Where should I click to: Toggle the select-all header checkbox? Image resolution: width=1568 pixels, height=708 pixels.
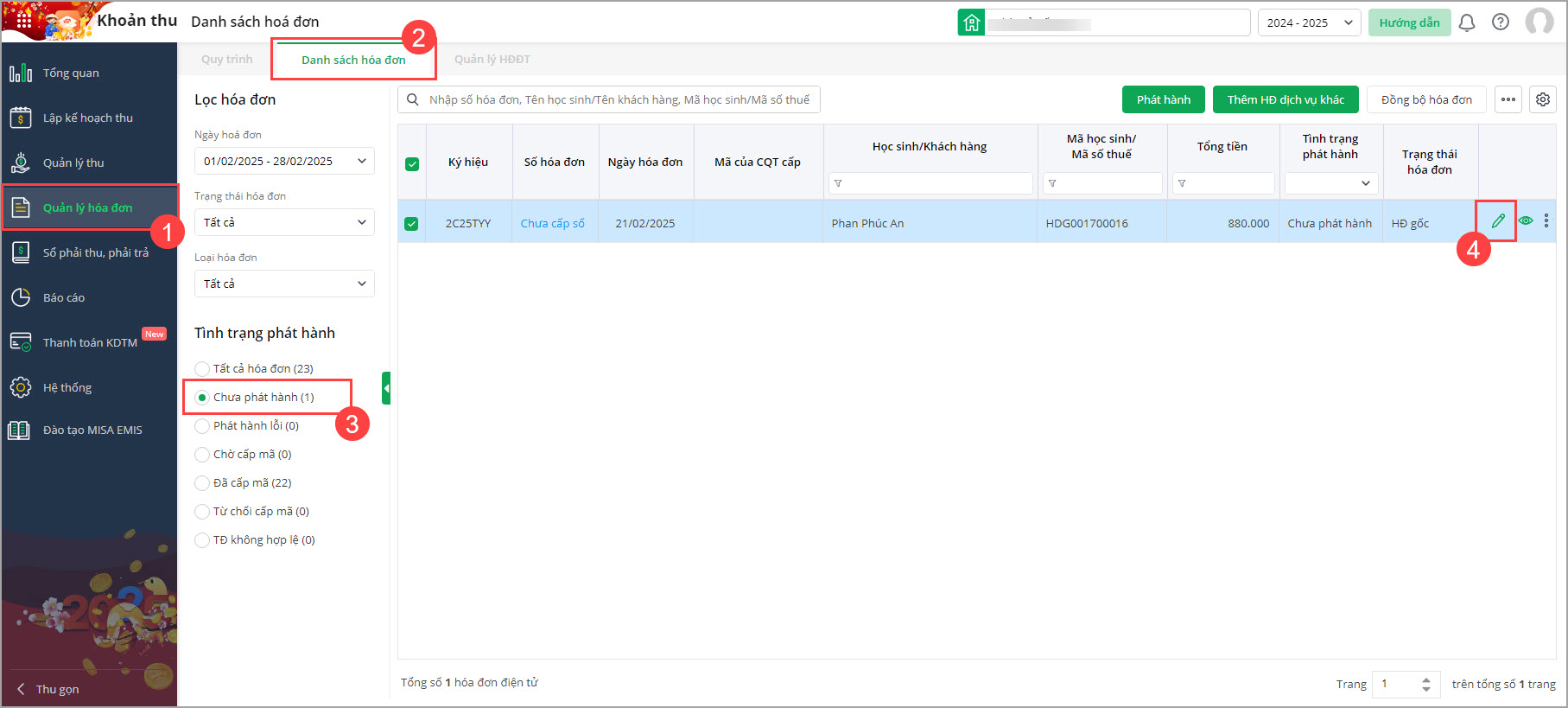pos(412,163)
